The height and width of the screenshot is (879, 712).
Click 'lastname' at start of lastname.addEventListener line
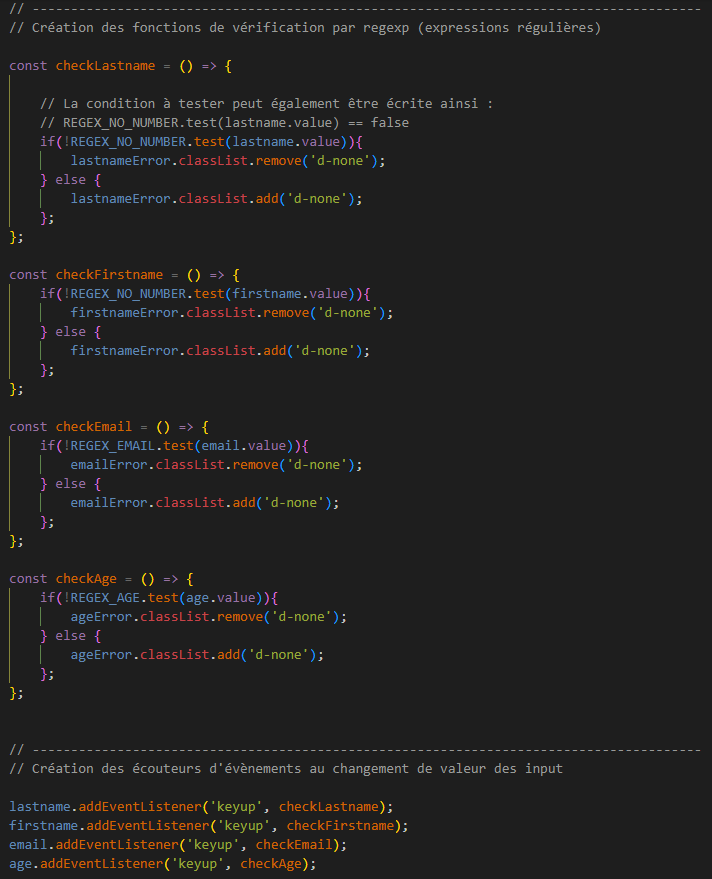[x=40, y=807]
